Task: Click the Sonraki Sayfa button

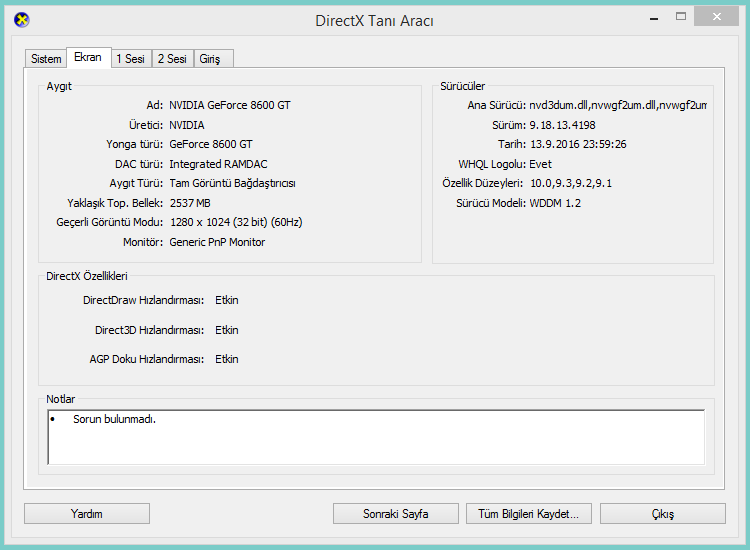Action: [396, 514]
